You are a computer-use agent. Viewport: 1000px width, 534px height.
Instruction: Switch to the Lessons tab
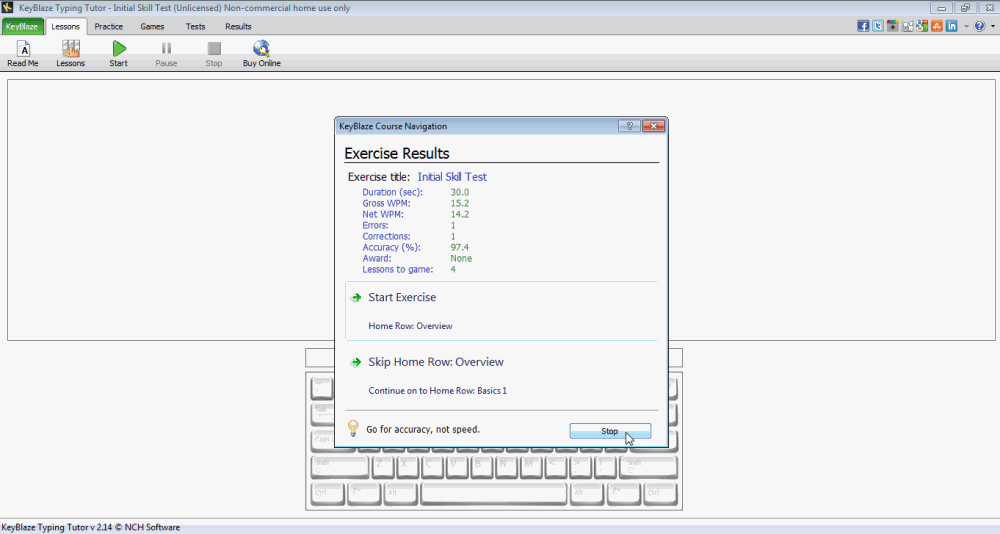point(66,27)
